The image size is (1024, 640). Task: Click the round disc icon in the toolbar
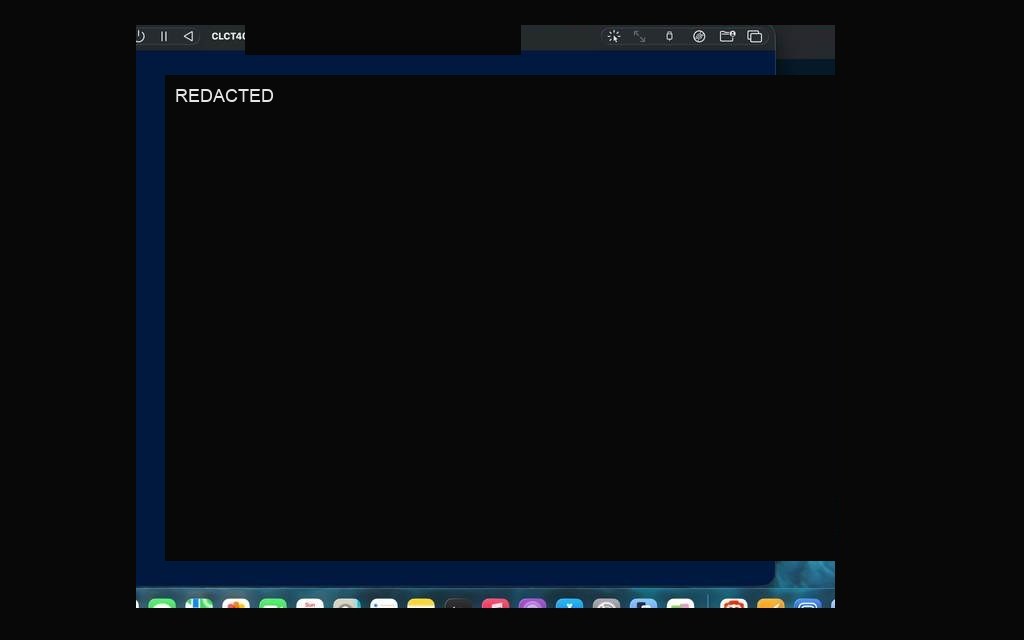coord(699,37)
